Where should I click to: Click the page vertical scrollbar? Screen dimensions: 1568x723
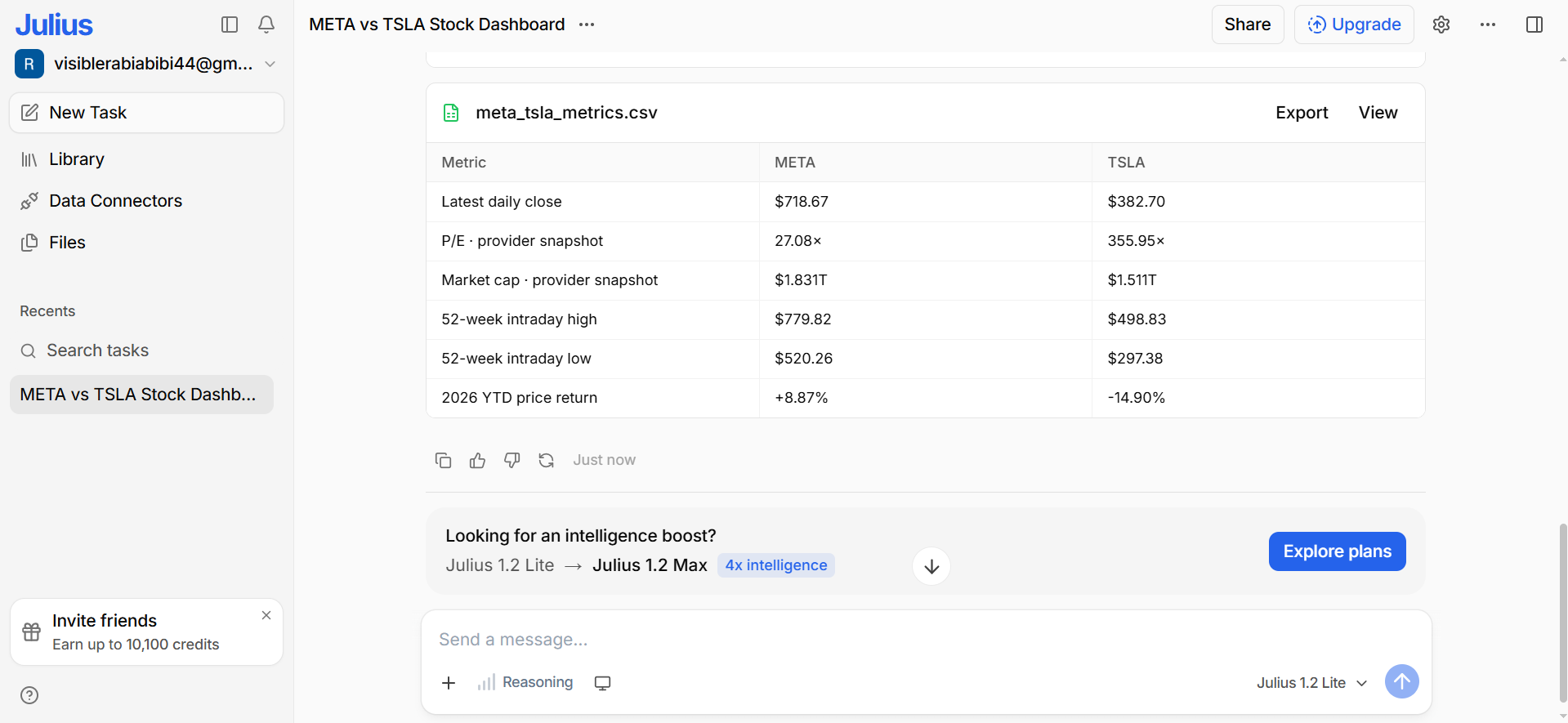point(1562,613)
